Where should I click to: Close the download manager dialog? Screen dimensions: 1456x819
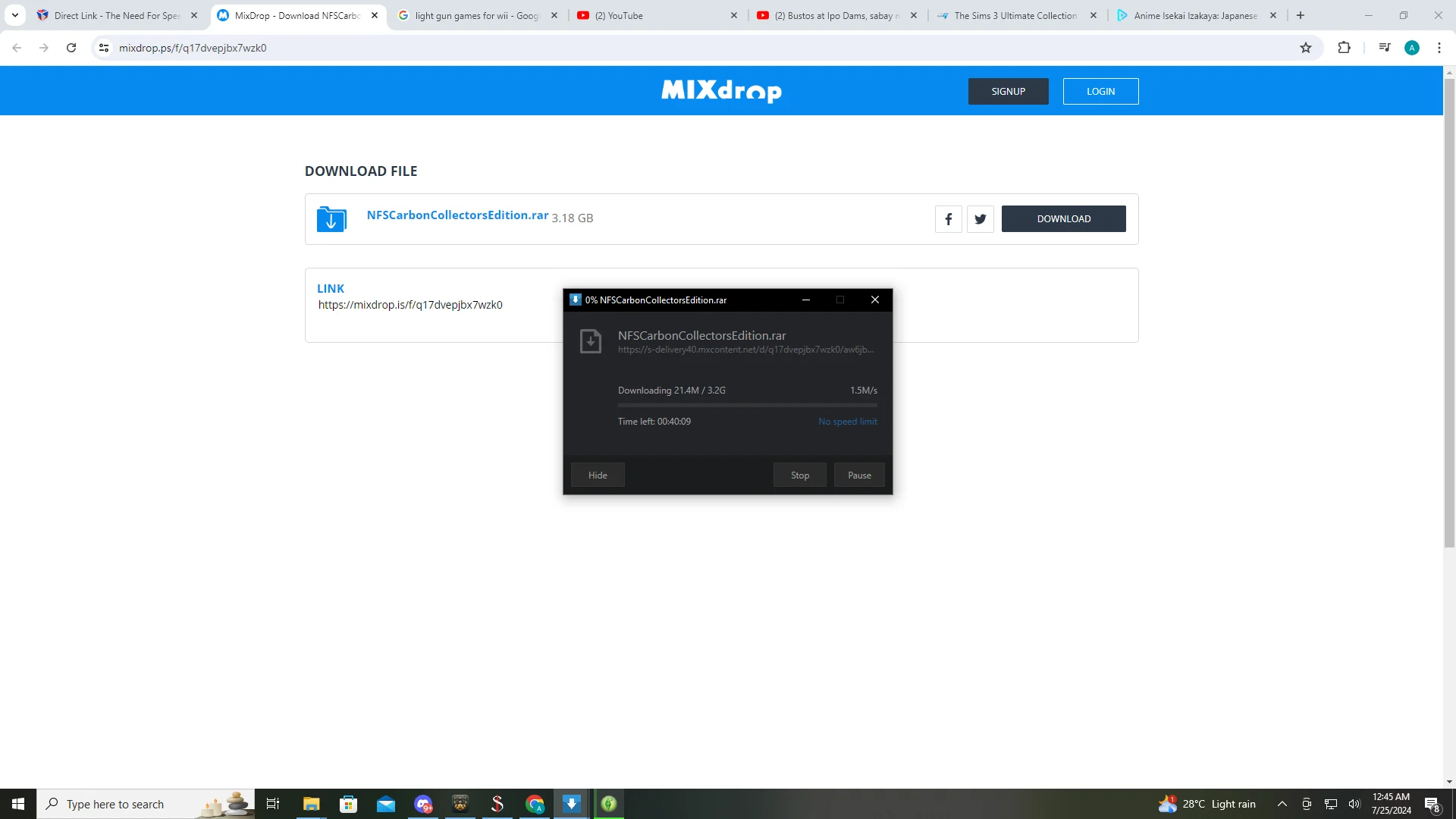point(875,300)
